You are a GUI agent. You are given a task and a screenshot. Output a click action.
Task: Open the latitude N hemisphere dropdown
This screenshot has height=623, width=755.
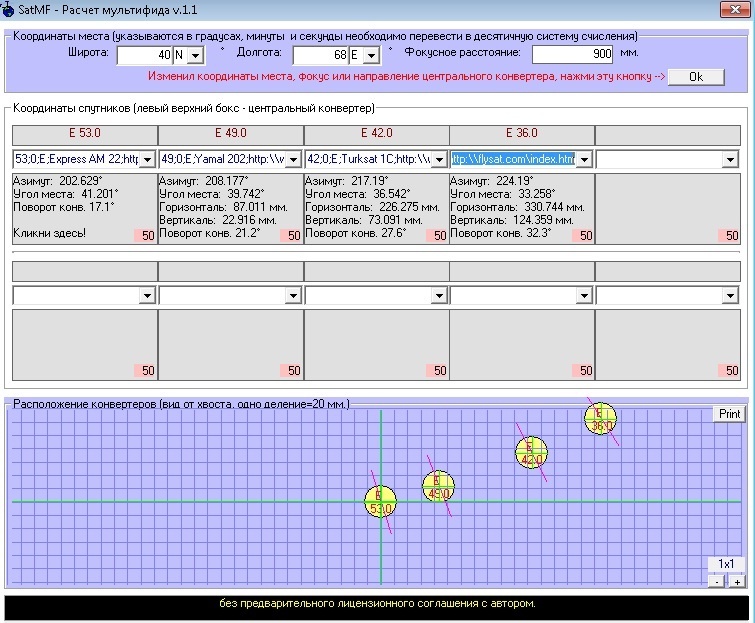(195, 54)
